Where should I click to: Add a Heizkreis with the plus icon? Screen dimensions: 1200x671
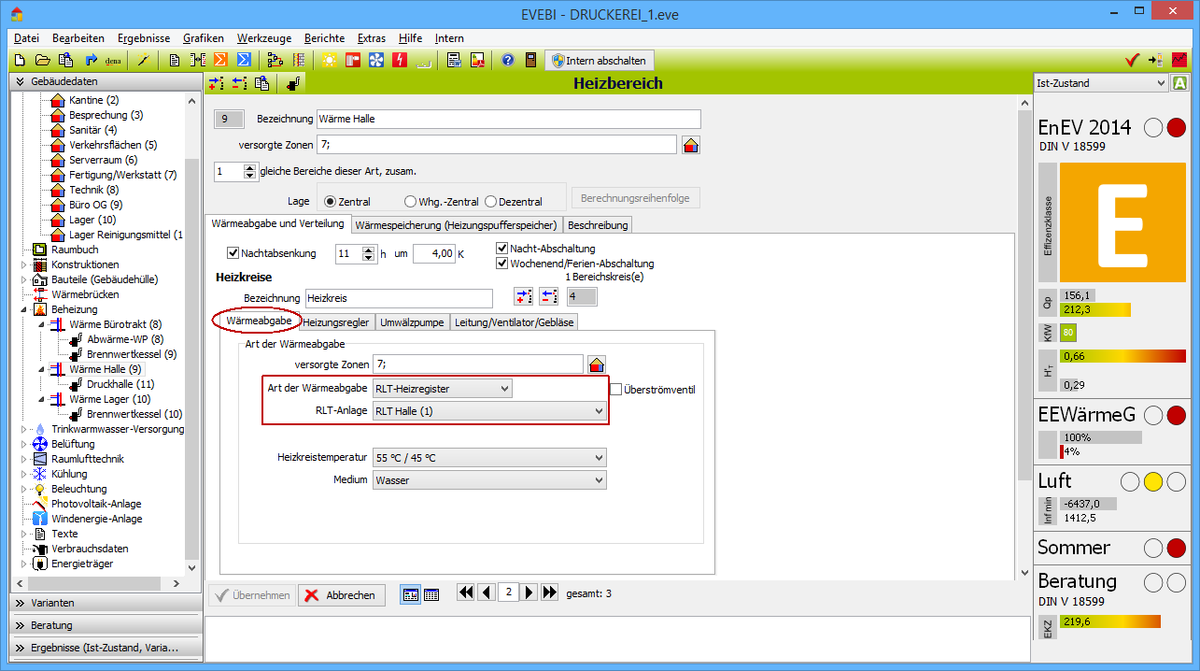point(524,297)
